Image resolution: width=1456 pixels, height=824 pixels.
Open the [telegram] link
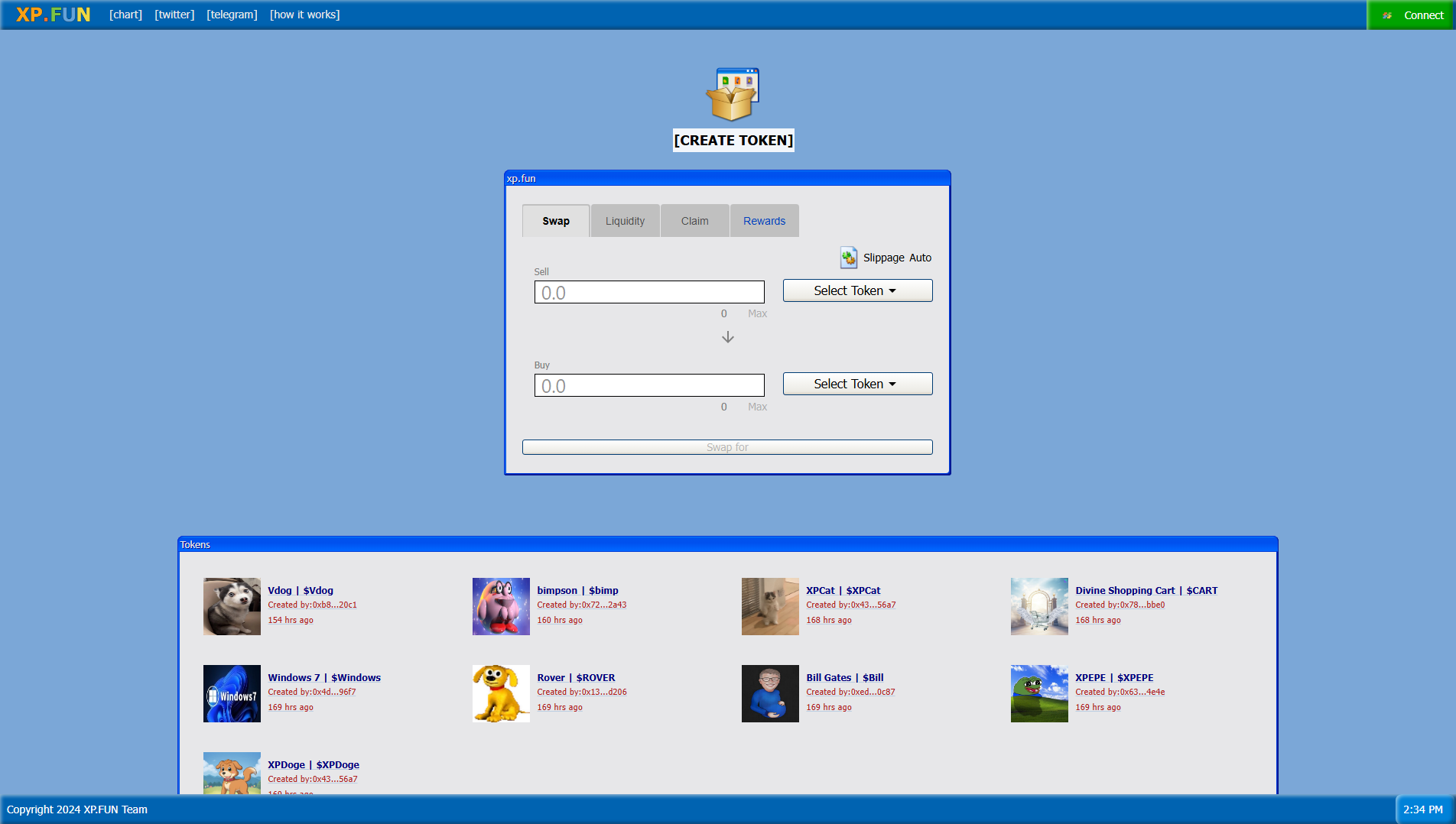click(x=232, y=15)
